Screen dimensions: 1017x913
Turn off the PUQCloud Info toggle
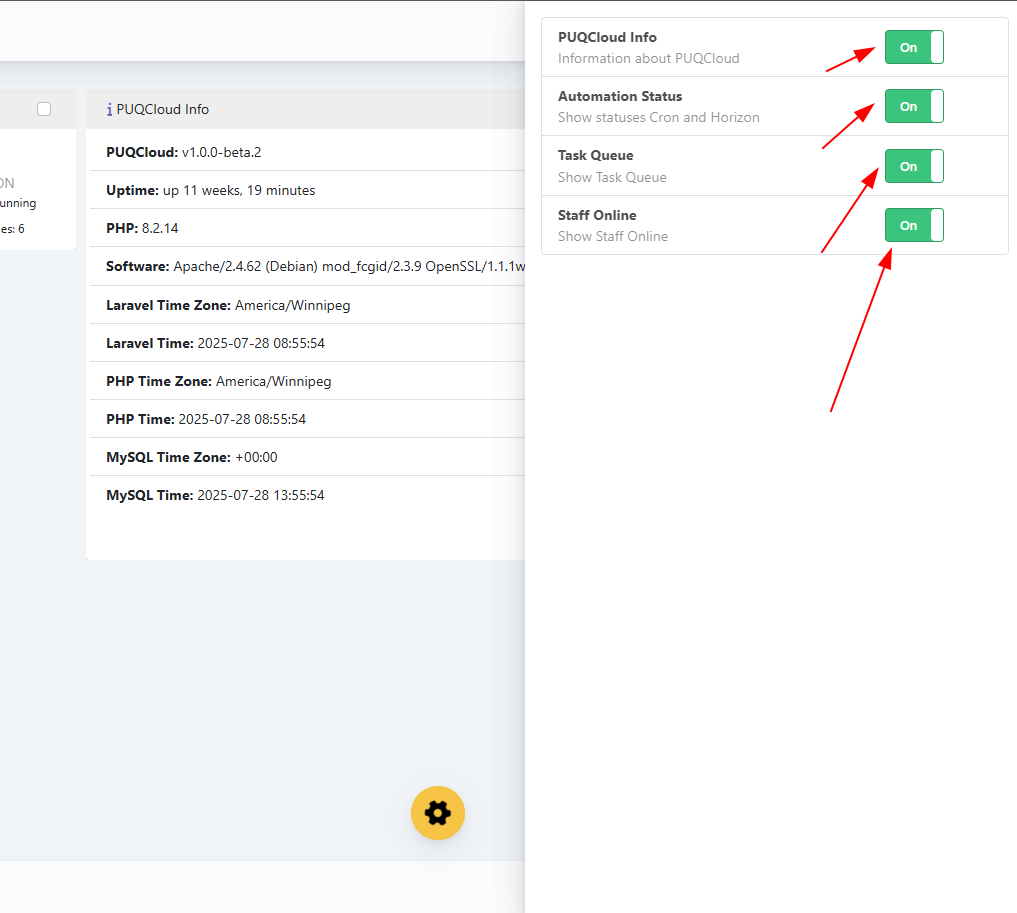[x=914, y=47]
